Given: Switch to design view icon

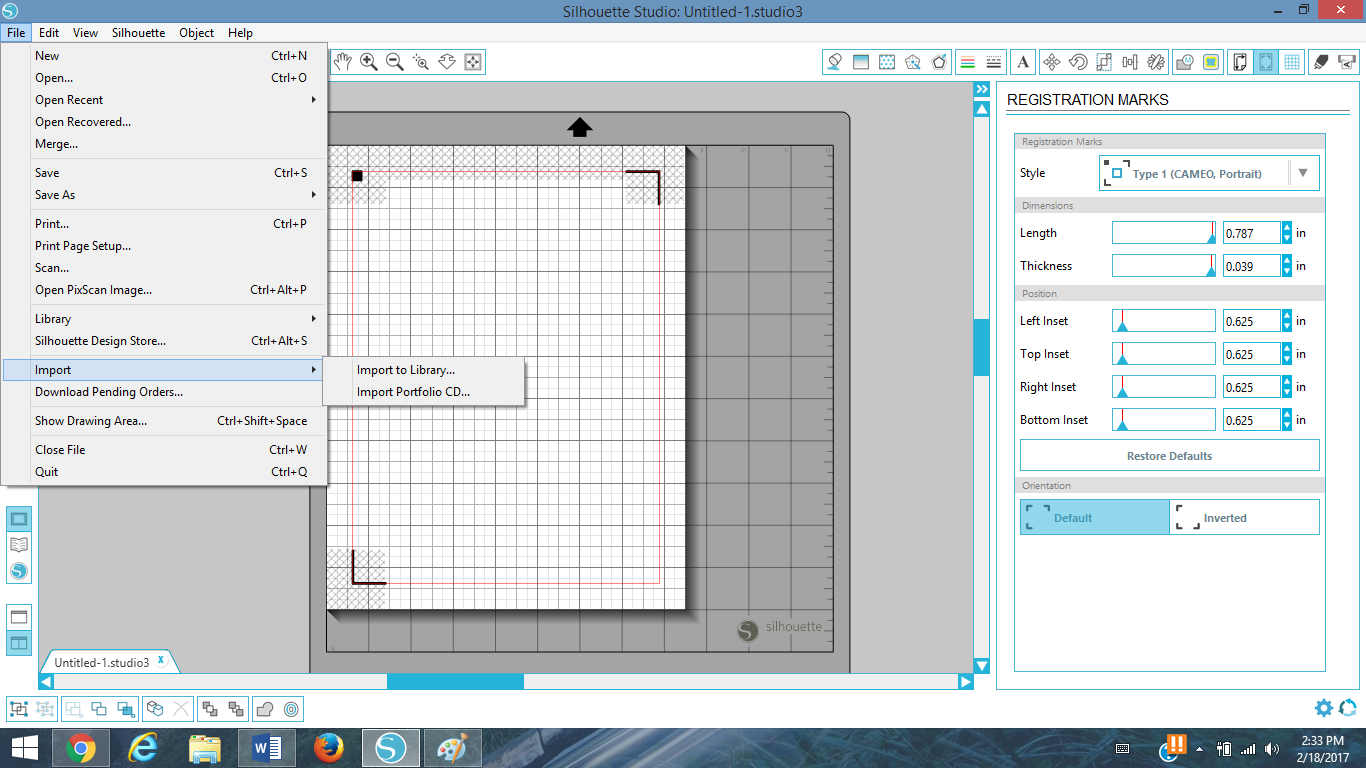Looking at the screenshot, I should (x=19, y=518).
